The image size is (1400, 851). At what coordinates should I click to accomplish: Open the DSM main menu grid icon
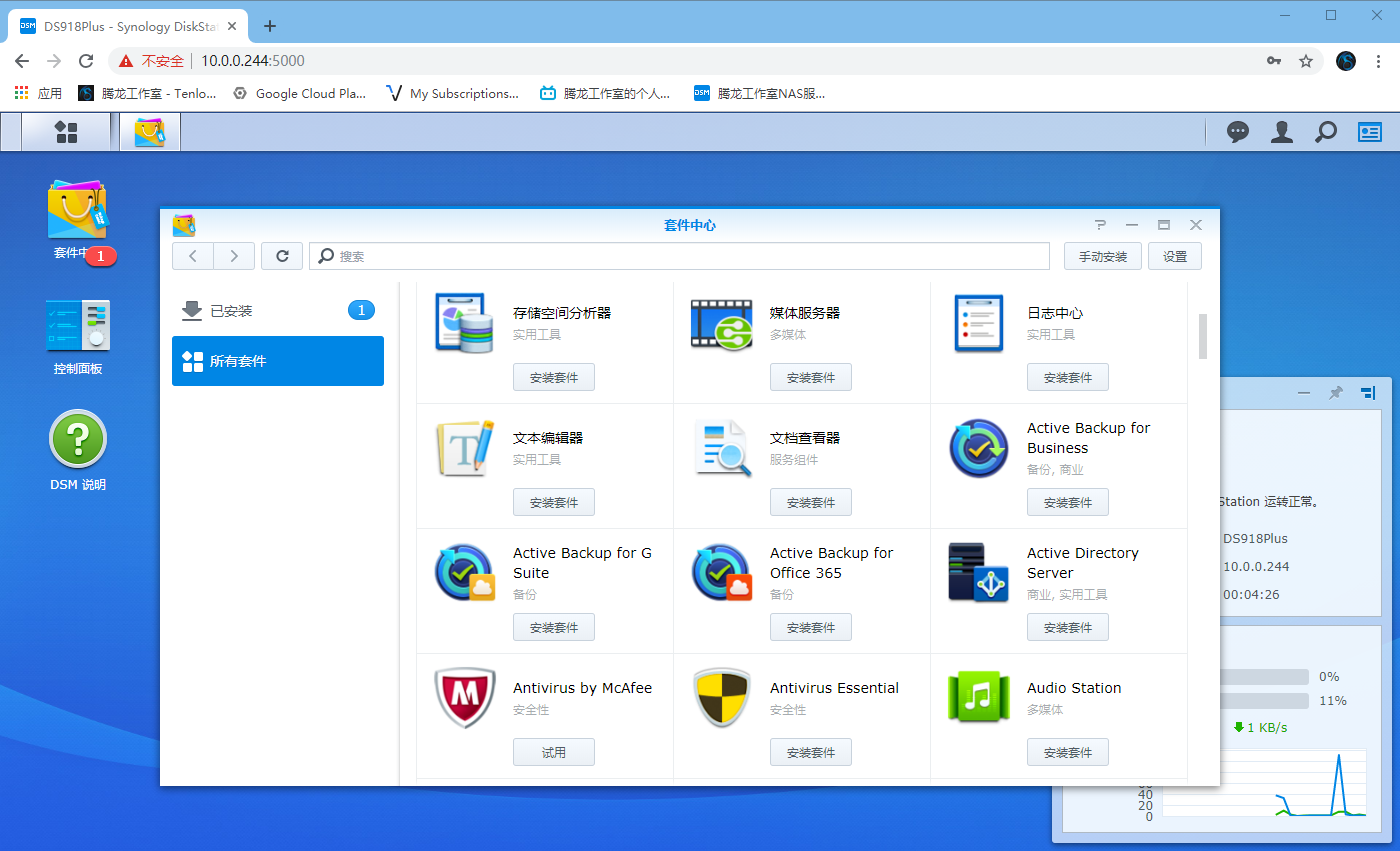(66, 132)
